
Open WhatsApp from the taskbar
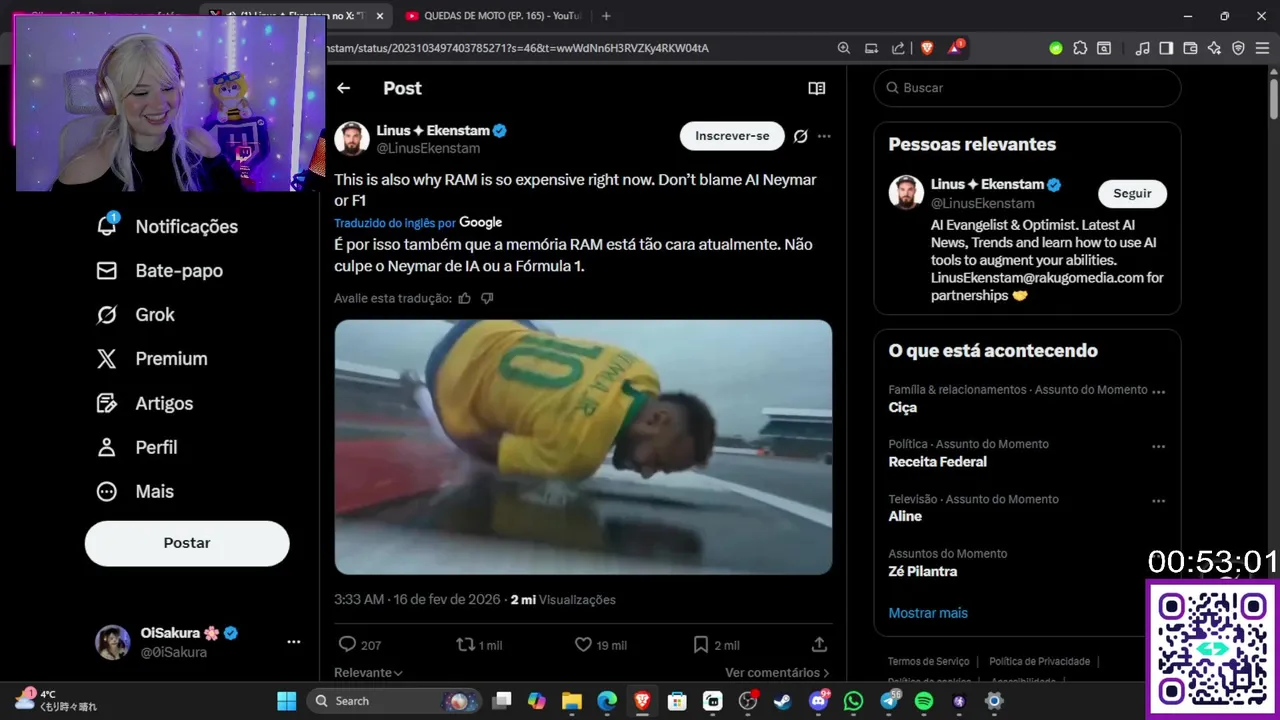click(x=853, y=701)
